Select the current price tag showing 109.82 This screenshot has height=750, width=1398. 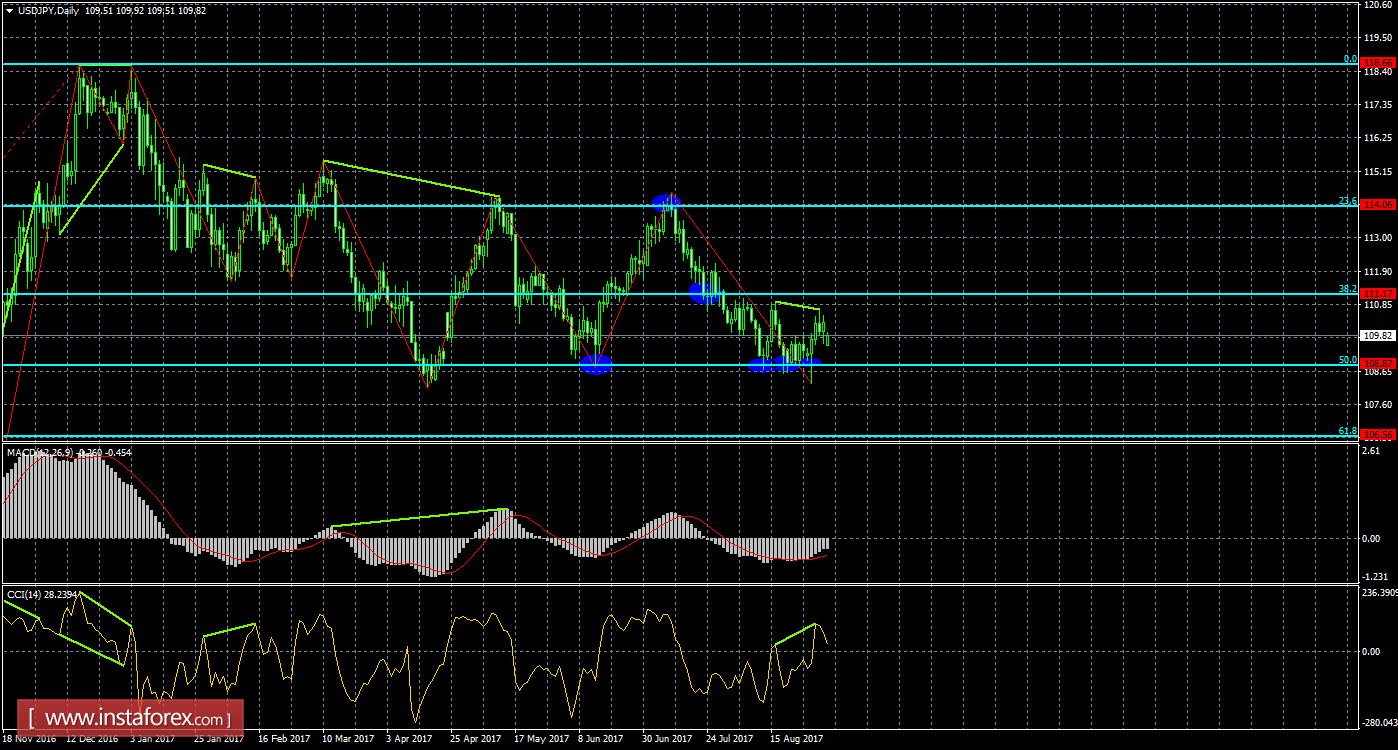coord(1377,337)
